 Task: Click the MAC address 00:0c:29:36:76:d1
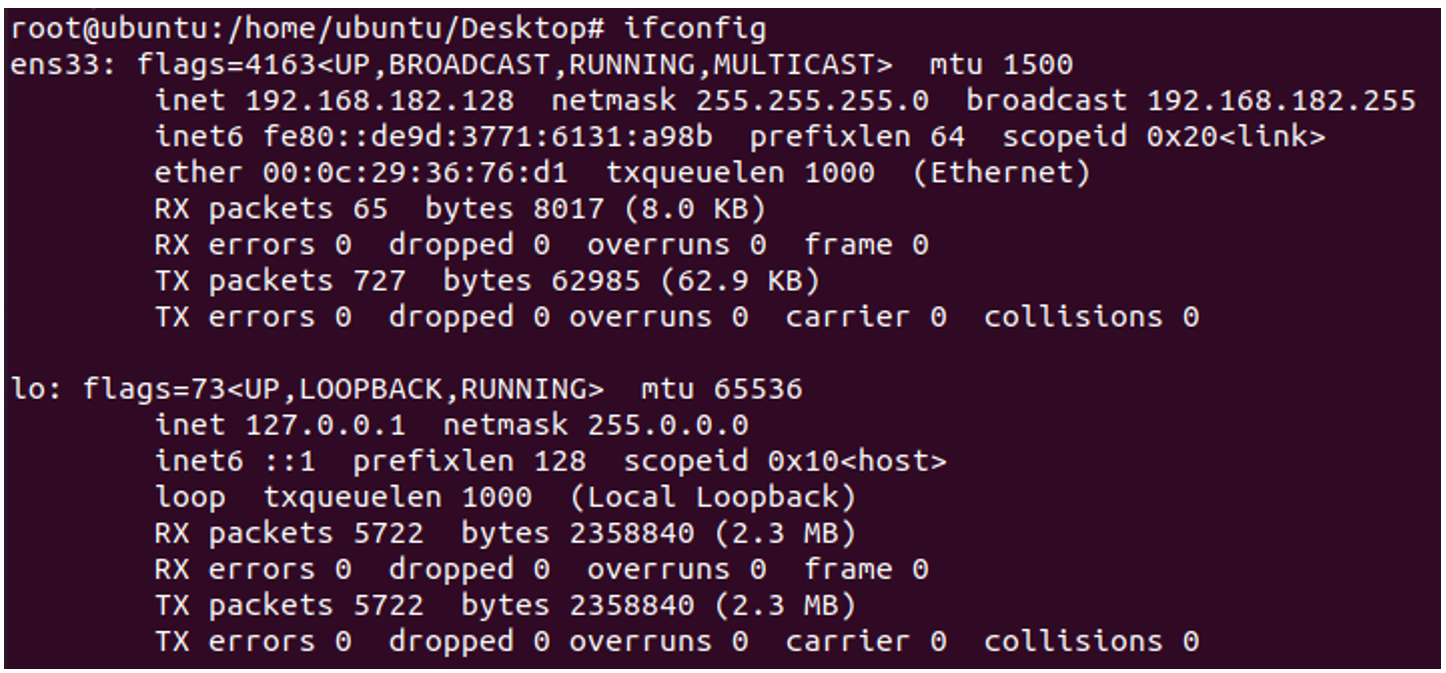coord(415,173)
